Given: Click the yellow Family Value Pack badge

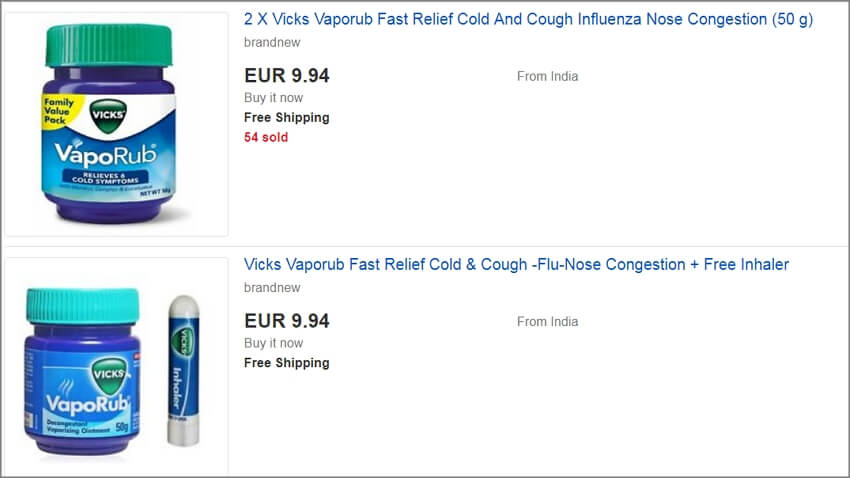Looking at the screenshot, I should 60,111.
